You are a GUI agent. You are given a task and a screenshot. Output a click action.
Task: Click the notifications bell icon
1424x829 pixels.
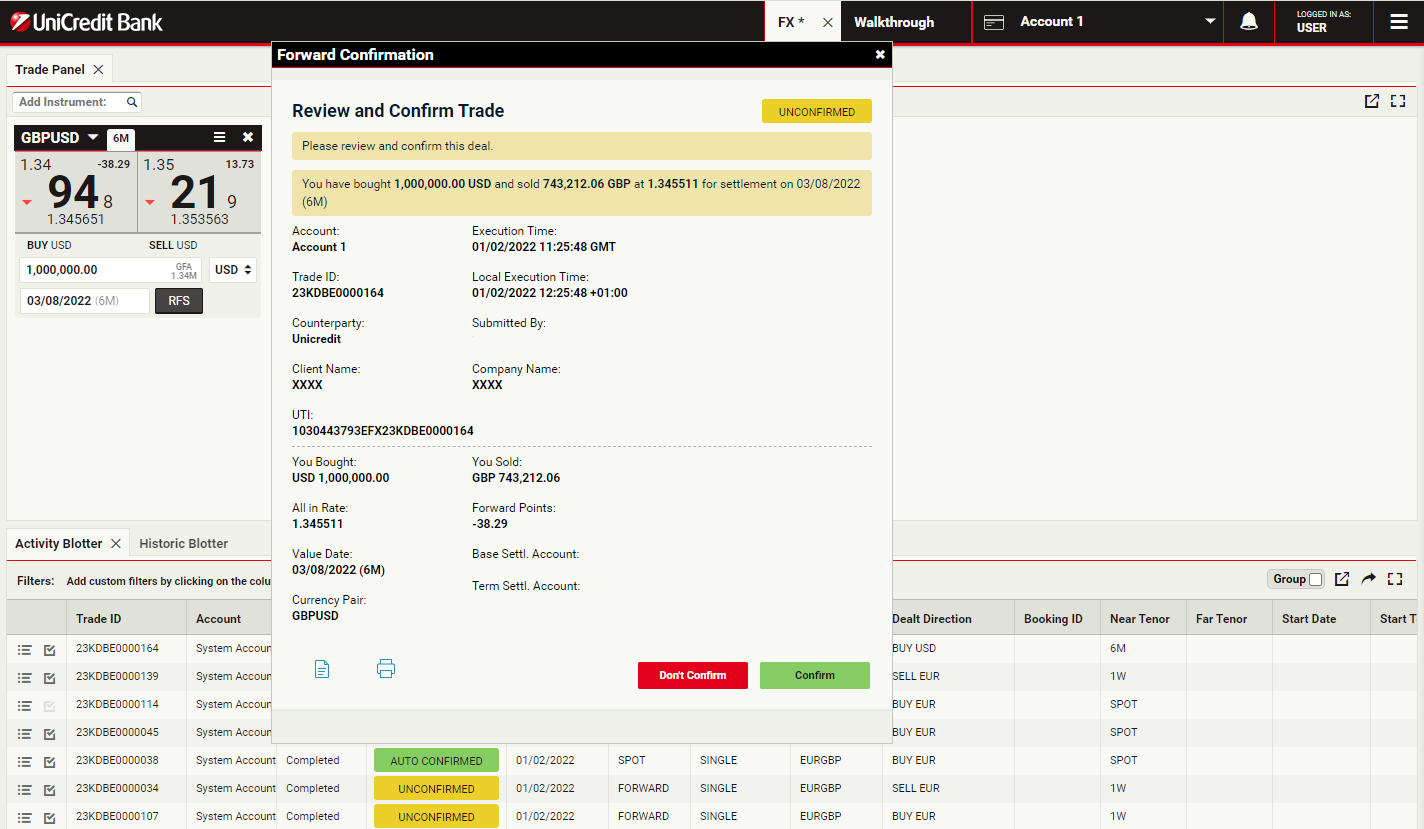[1248, 22]
